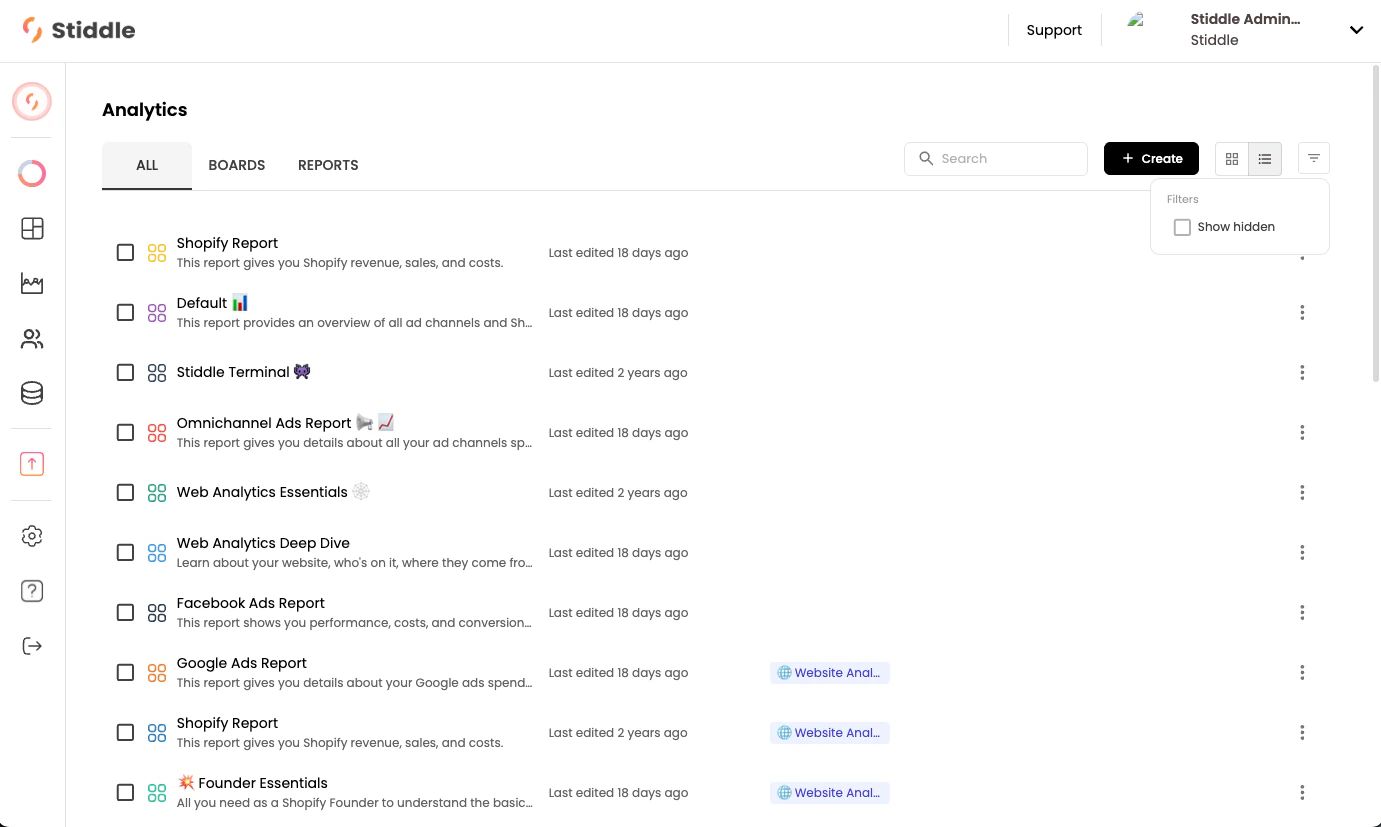The height and width of the screenshot is (827, 1381).
Task: Open the three-dot menu for Default report
Action: pyautogui.click(x=1302, y=312)
